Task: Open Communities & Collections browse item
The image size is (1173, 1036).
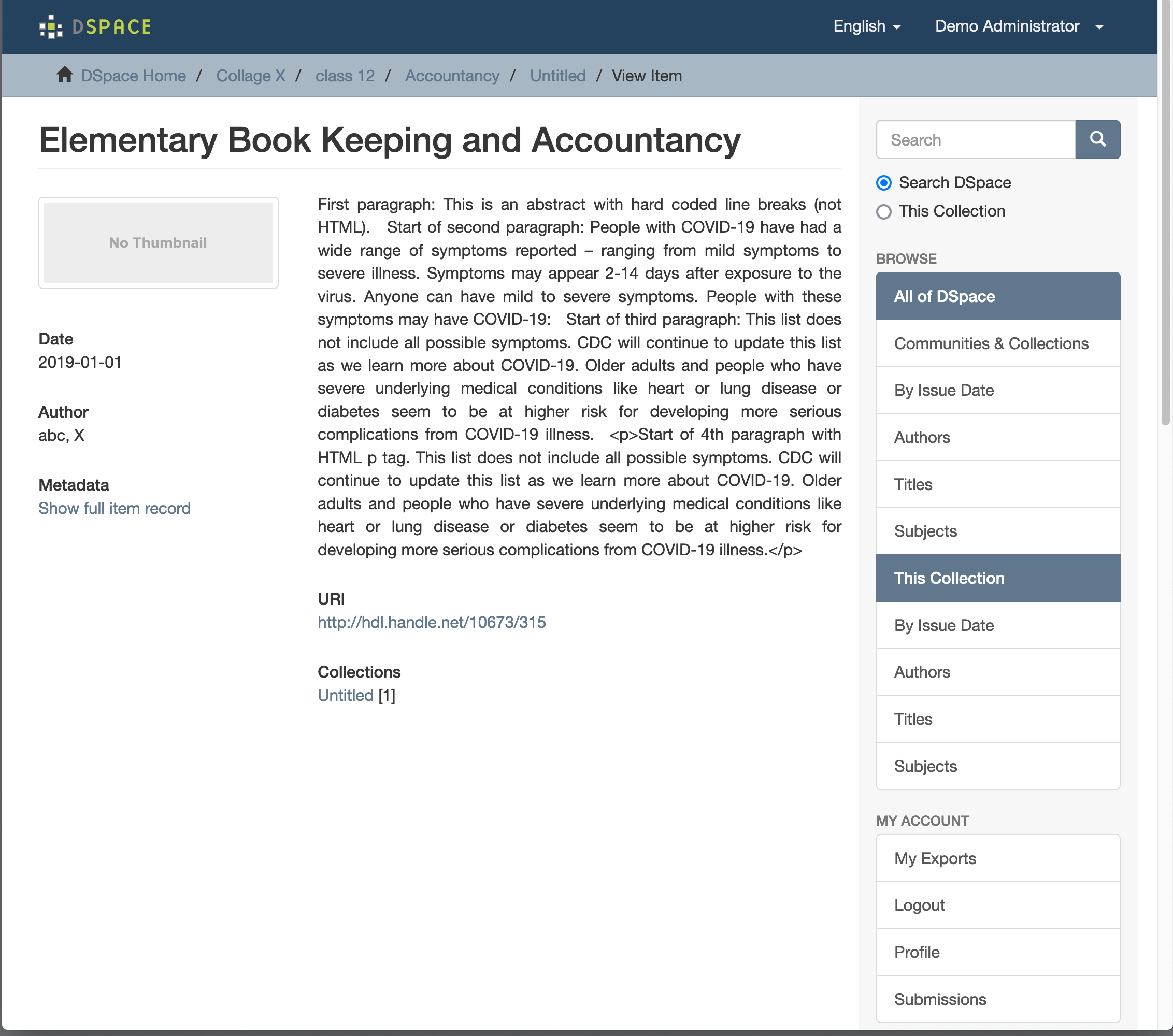Action: 991,343
